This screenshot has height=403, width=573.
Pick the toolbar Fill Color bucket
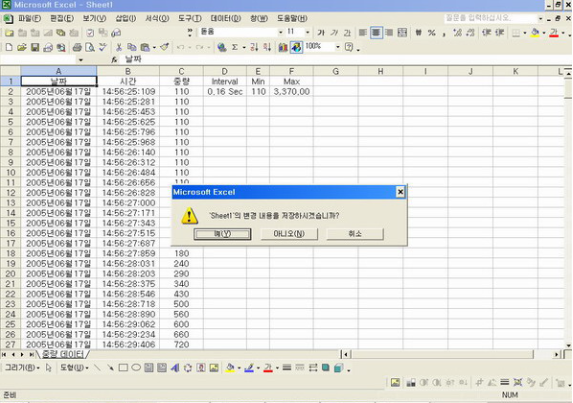coord(535,33)
